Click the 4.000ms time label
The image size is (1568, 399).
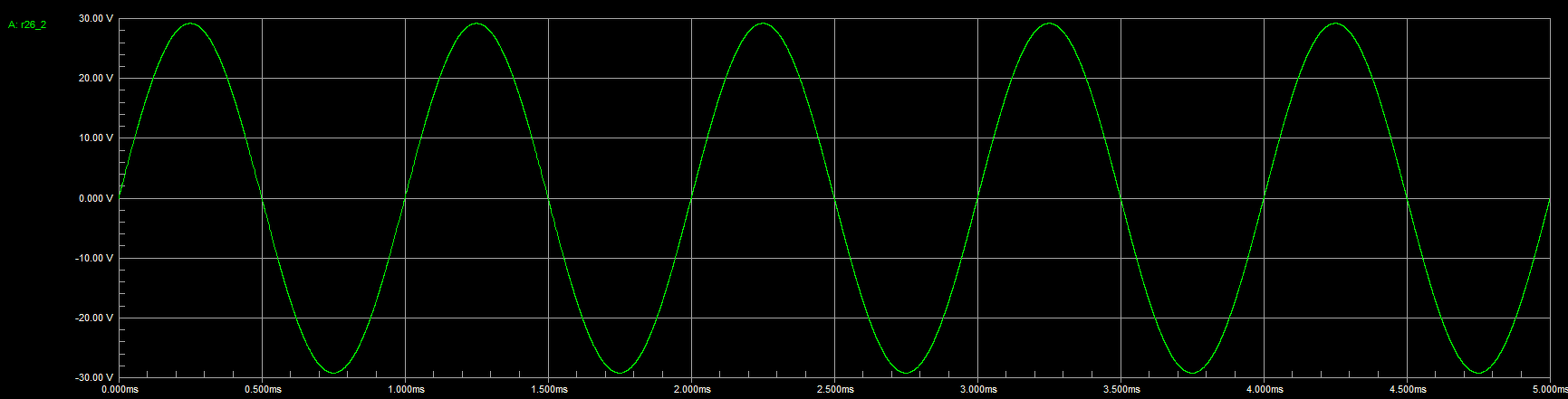(x=1265, y=390)
